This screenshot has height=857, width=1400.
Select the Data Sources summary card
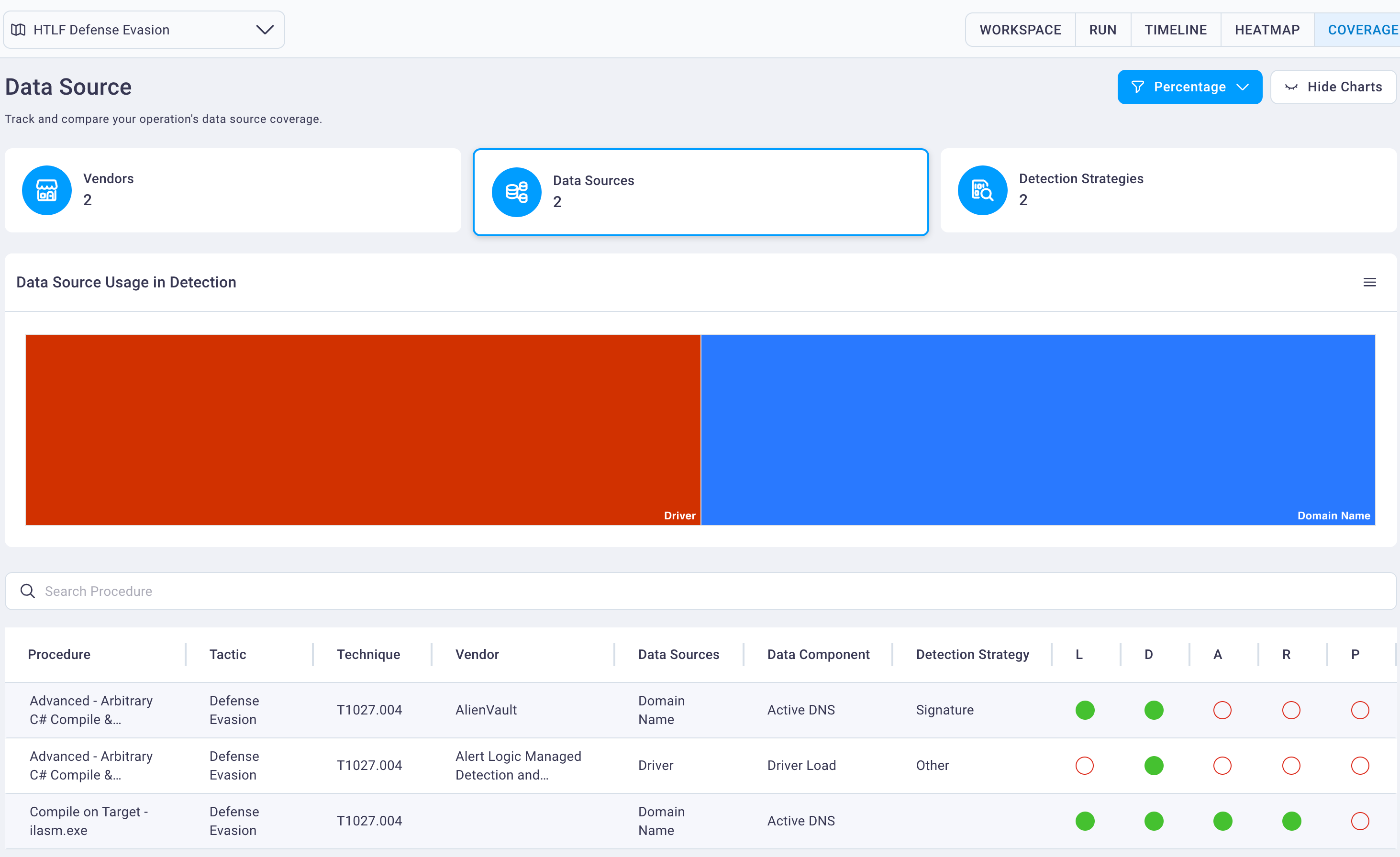(700, 192)
